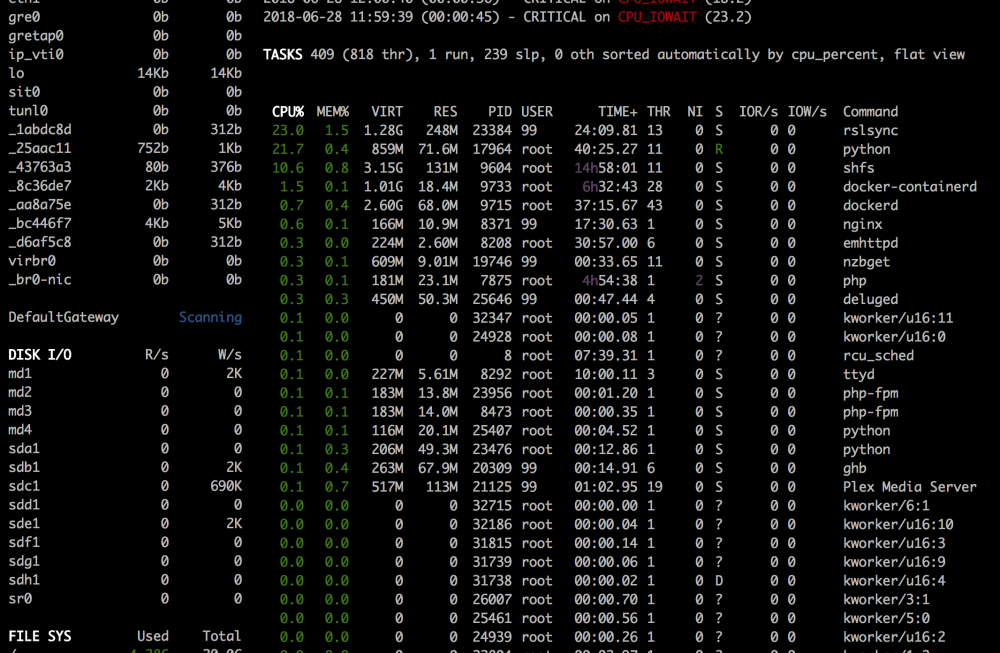The height and width of the screenshot is (653, 1000).
Task: Click the IOW/s column header
Action: (x=807, y=112)
